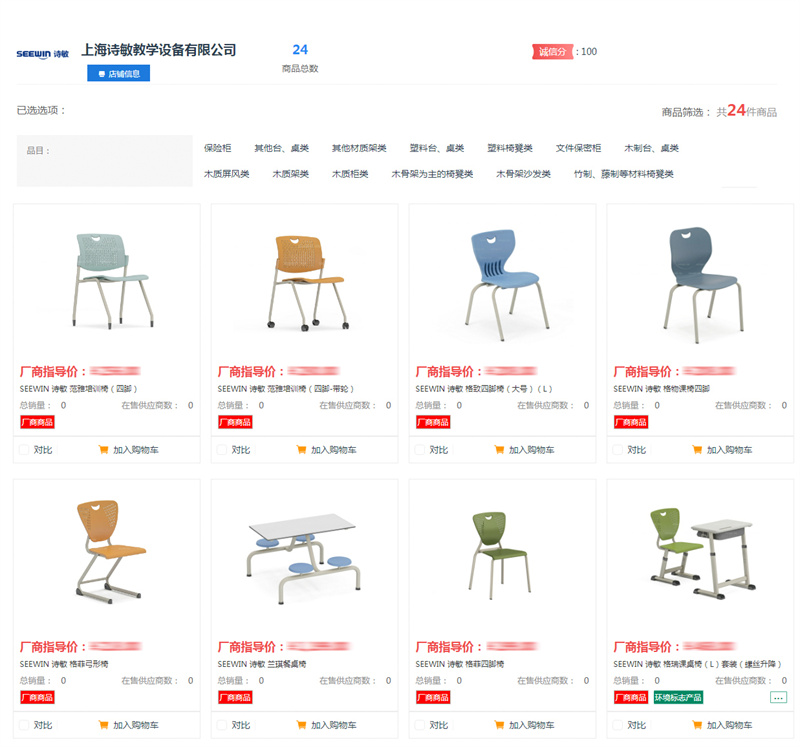Screen dimensions: 800x747
Task: Click the SEEWIN company logo
Action: [x=42, y=54]
